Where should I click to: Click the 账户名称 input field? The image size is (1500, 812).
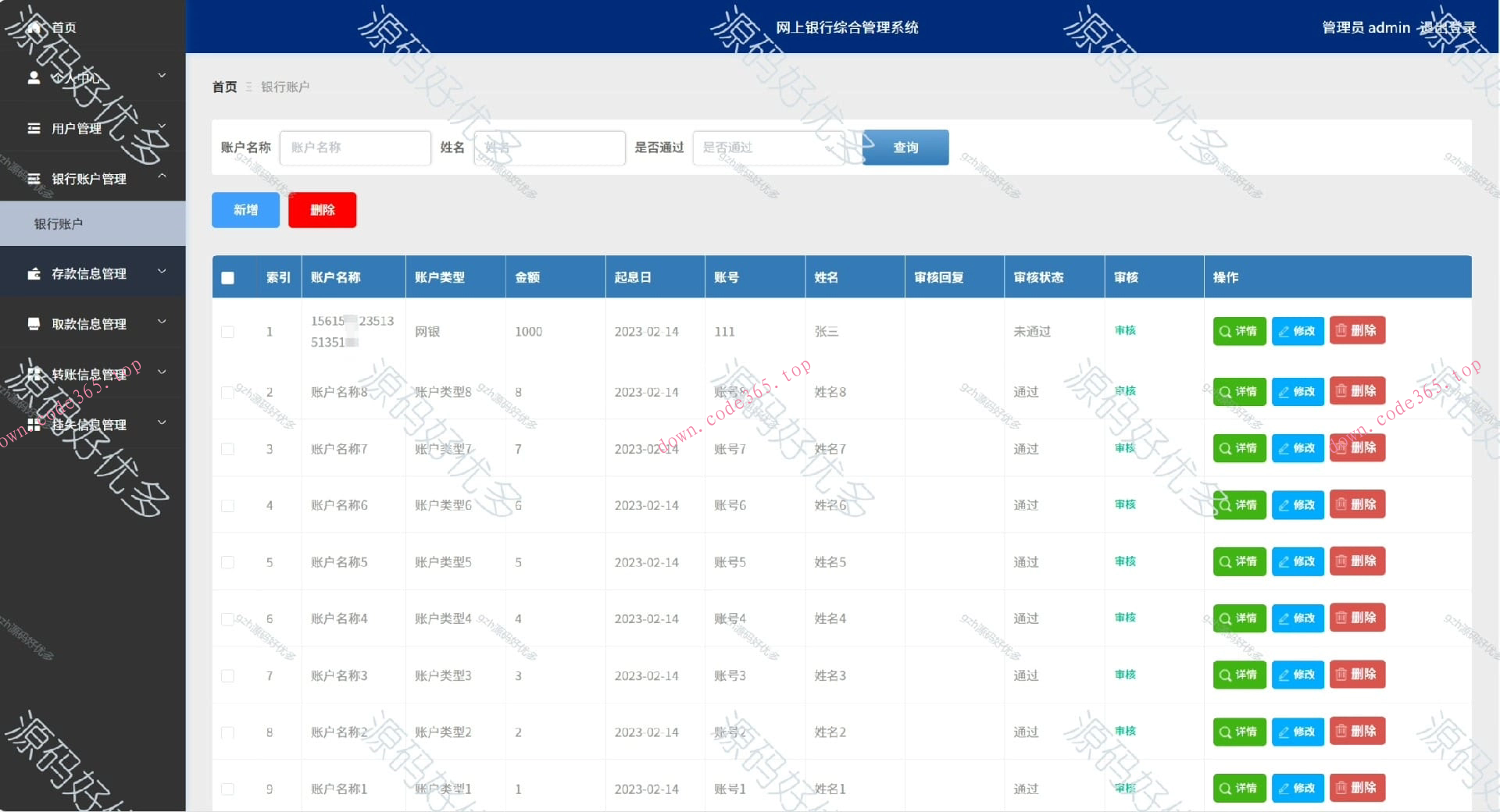coord(355,148)
